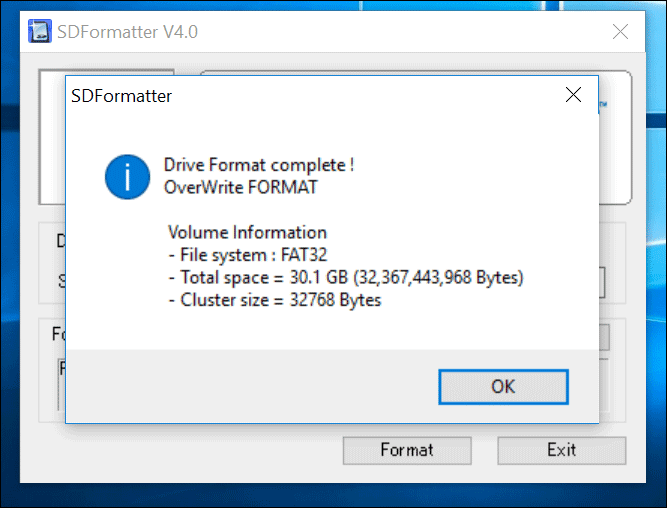Click OK in the format complete dialog

click(503, 387)
